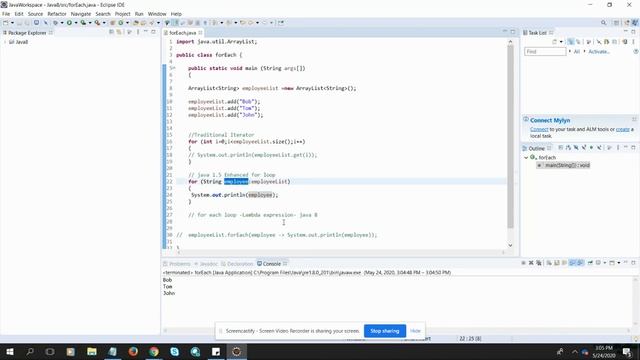Click the Connect link in Mylyn panel
The image size is (640, 360).
(x=539, y=129)
